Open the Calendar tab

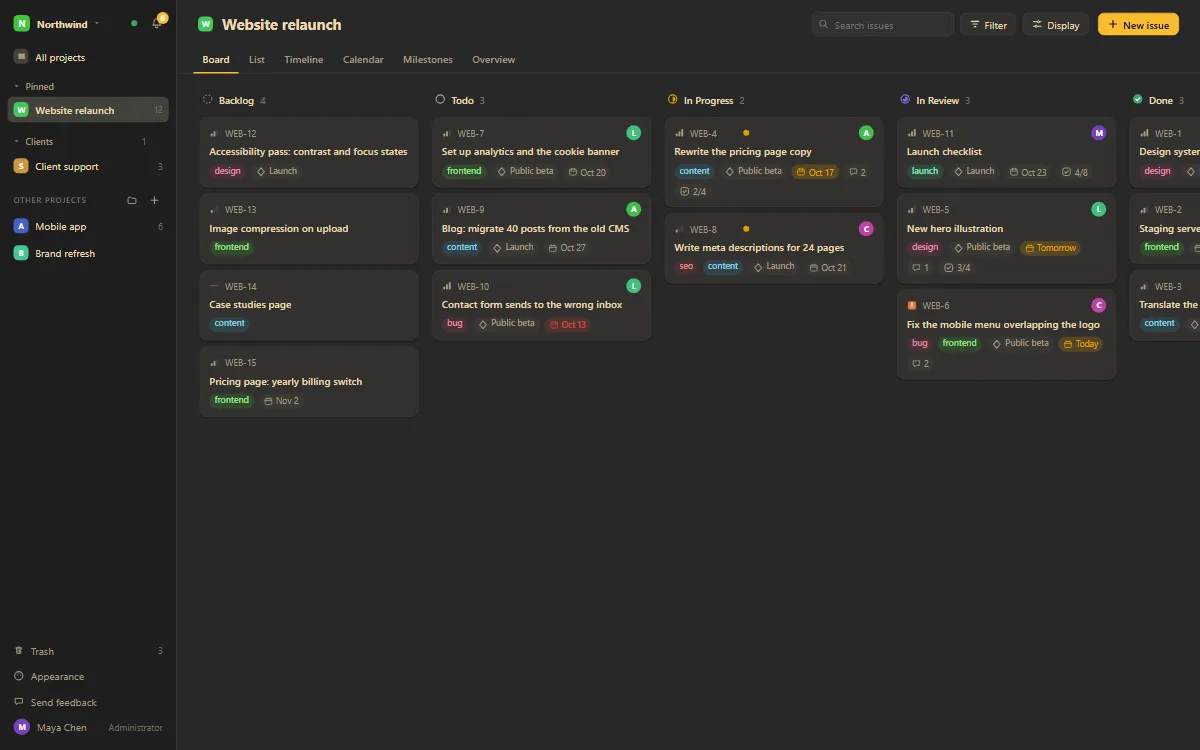[363, 60]
